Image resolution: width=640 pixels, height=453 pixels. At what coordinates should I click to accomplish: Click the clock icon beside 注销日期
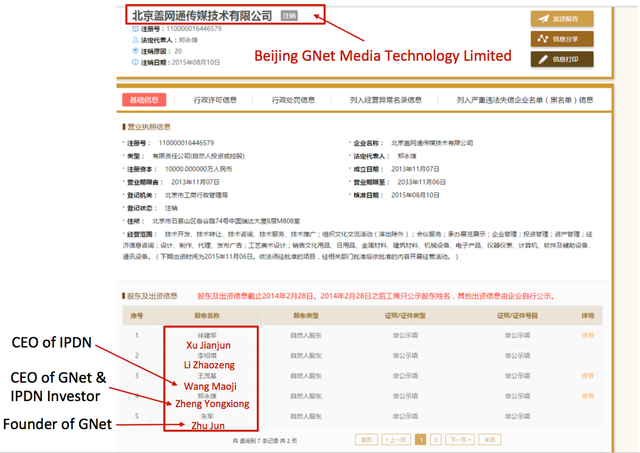[x=136, y=62]
